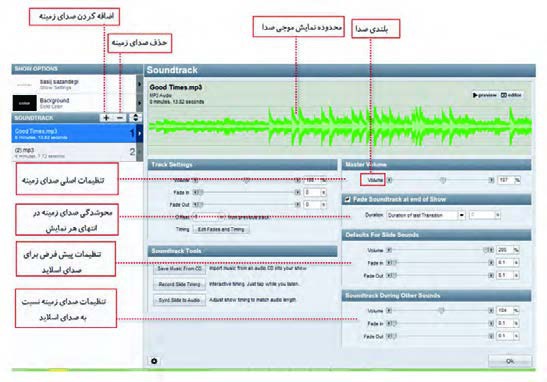Click Track Settings Fade Out increase arrow

[x=297, y=205]
